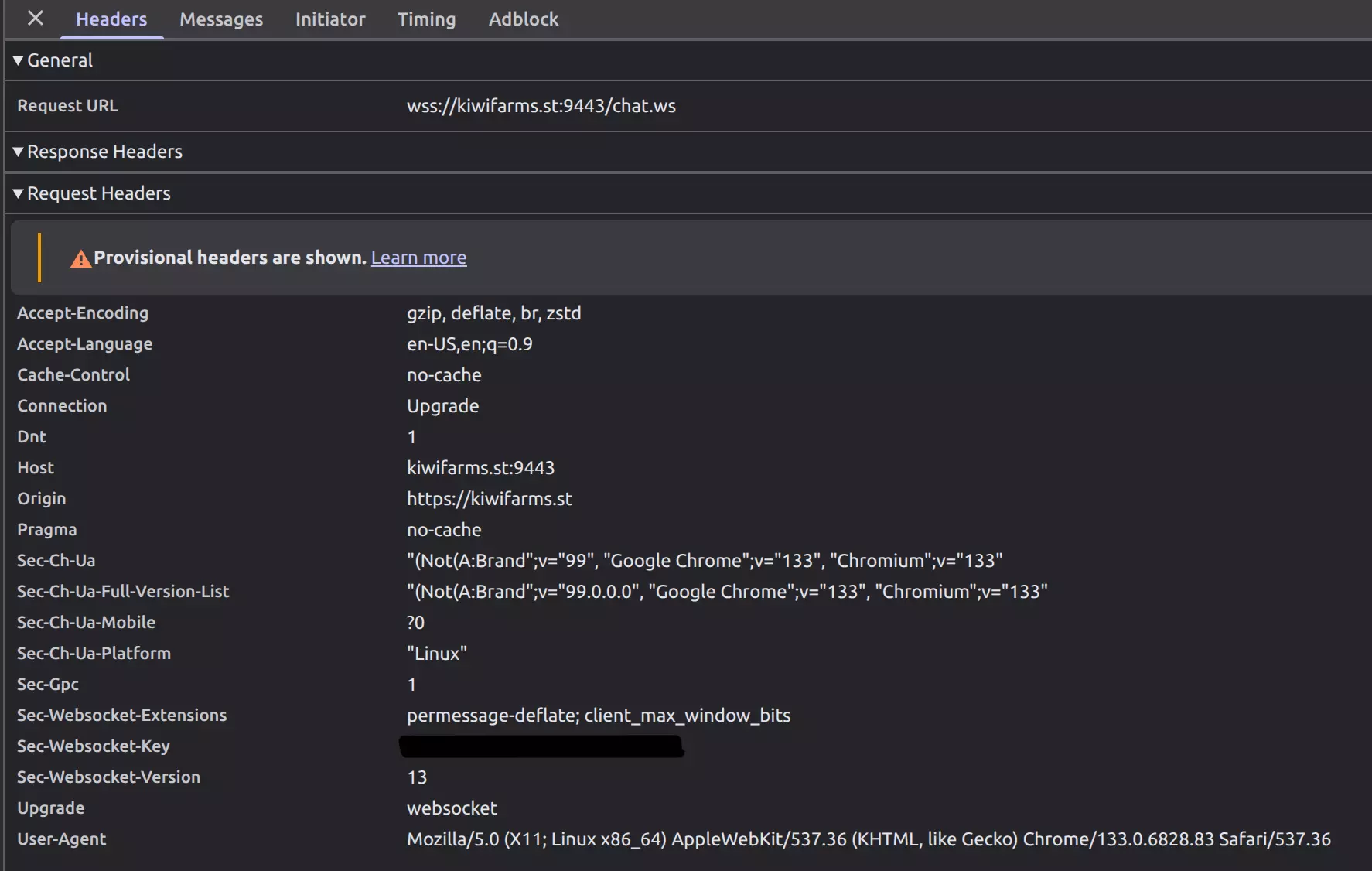
Task: Select the permessage-deflate extensions value
Action: pyautogui.click(x=599, y=716)
